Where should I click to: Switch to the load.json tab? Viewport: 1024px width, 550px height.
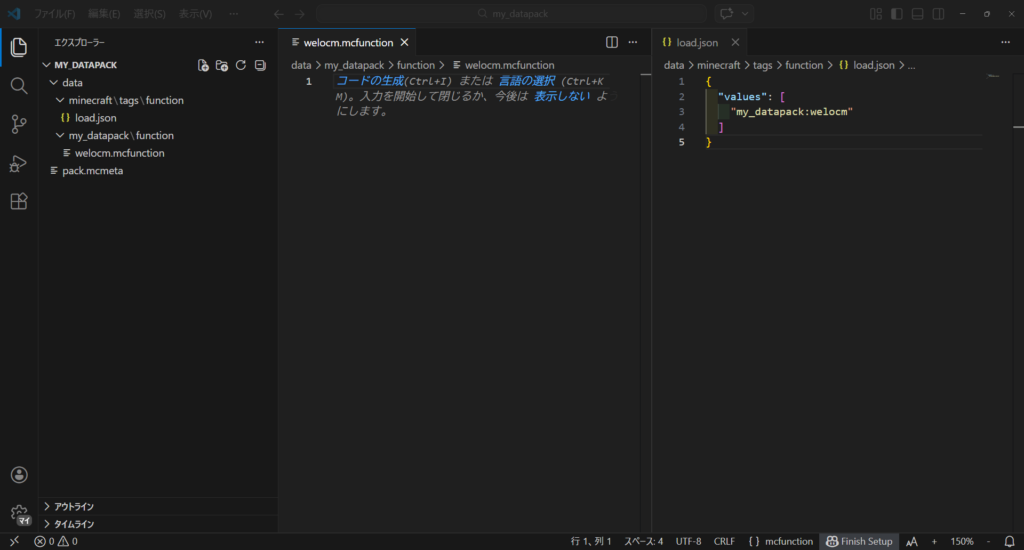click(x=697, y=42)
